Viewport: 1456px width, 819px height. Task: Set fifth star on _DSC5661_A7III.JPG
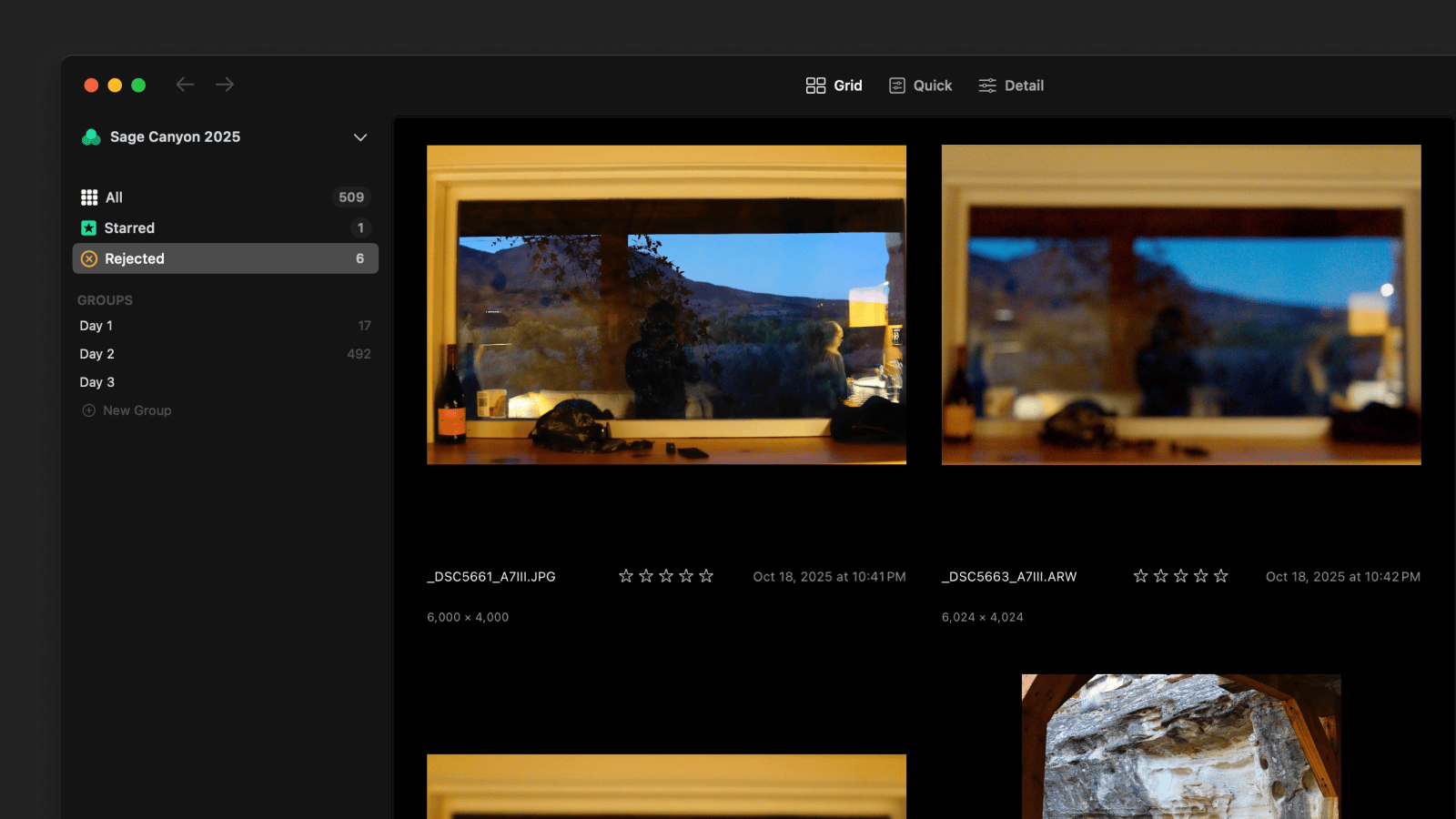click(706, 576)
